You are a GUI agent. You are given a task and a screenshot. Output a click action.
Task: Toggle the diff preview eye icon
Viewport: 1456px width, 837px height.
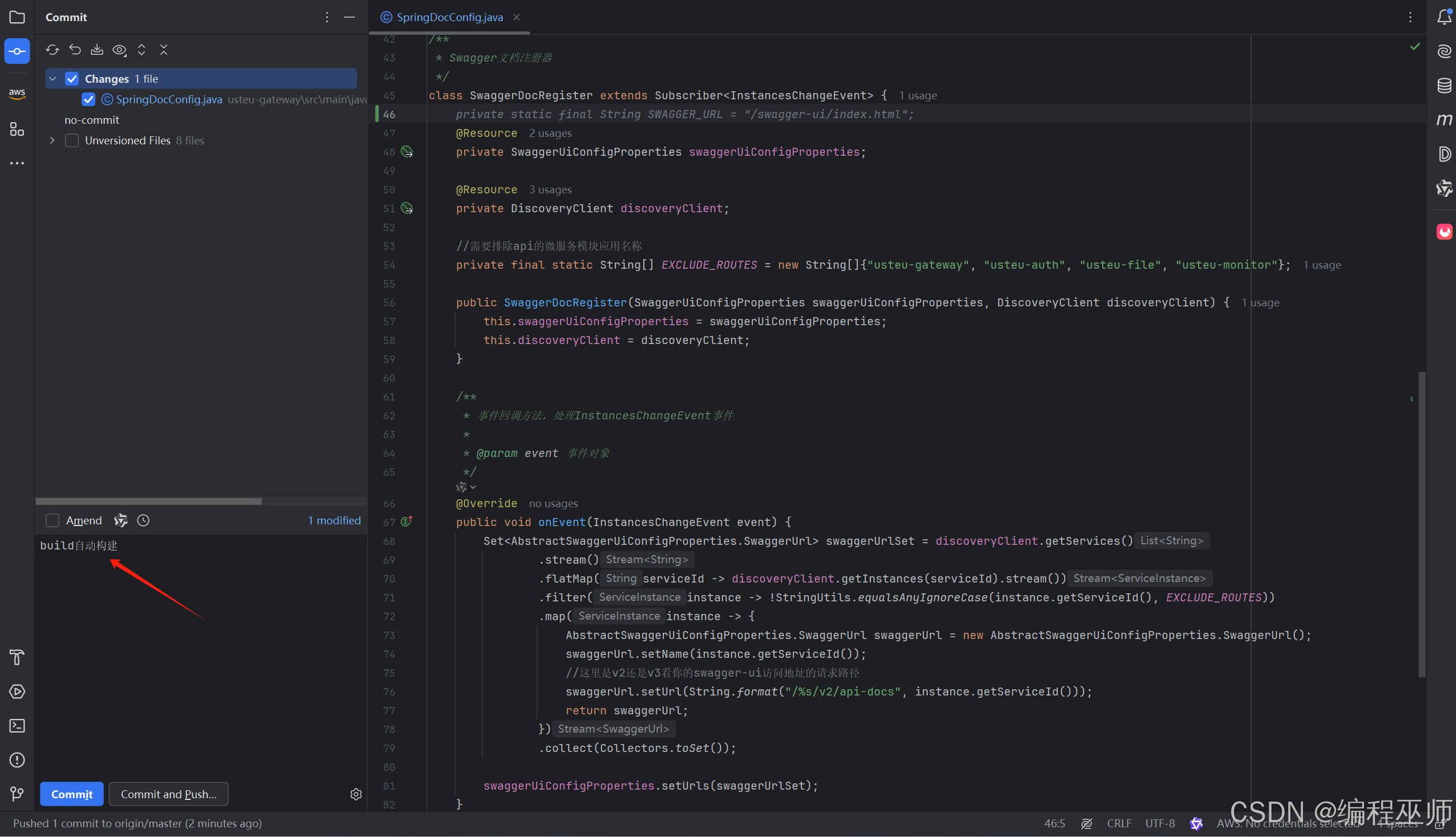[x=120, y=50]
